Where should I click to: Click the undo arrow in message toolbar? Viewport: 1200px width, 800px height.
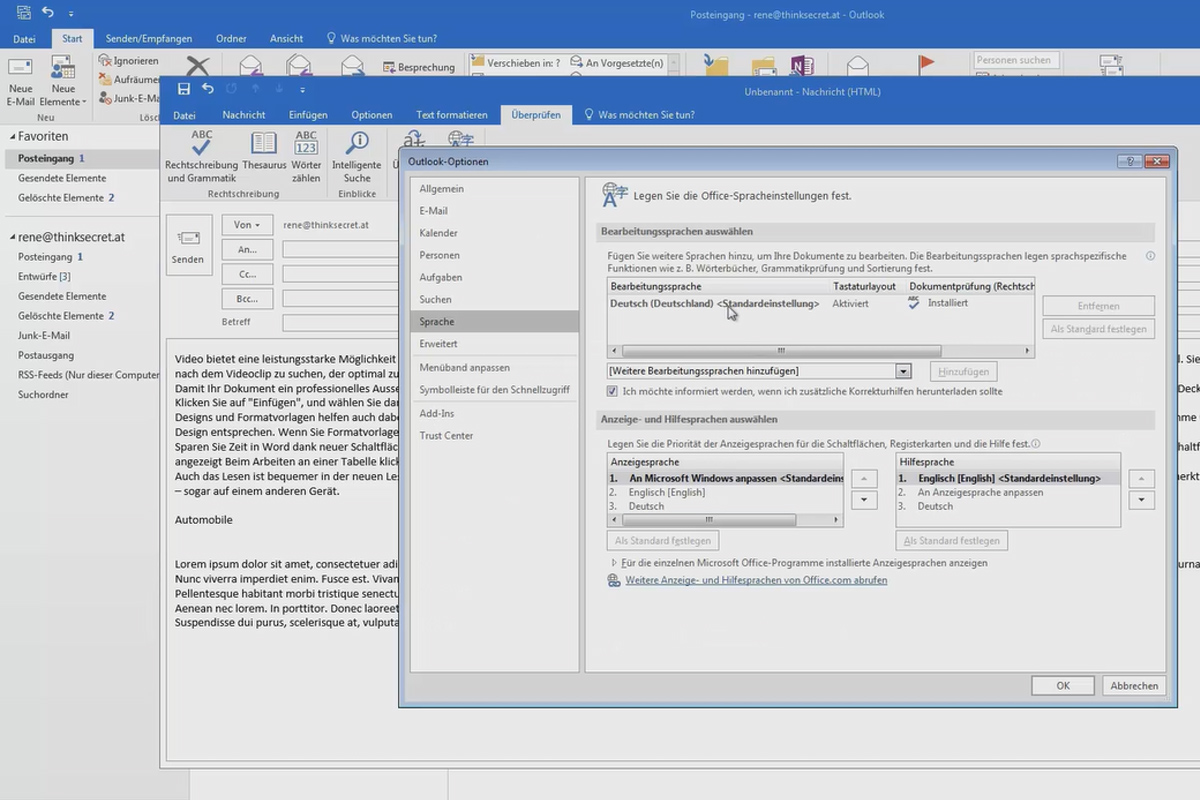207,89
